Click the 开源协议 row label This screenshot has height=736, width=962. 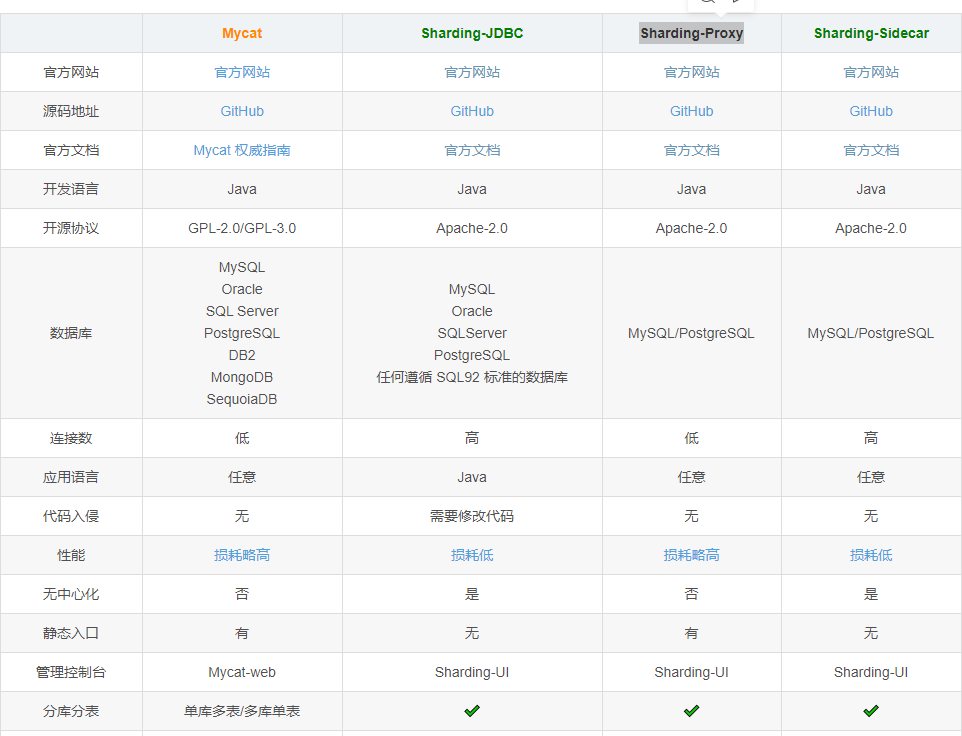pyautogui.click(x=71, y=228)
